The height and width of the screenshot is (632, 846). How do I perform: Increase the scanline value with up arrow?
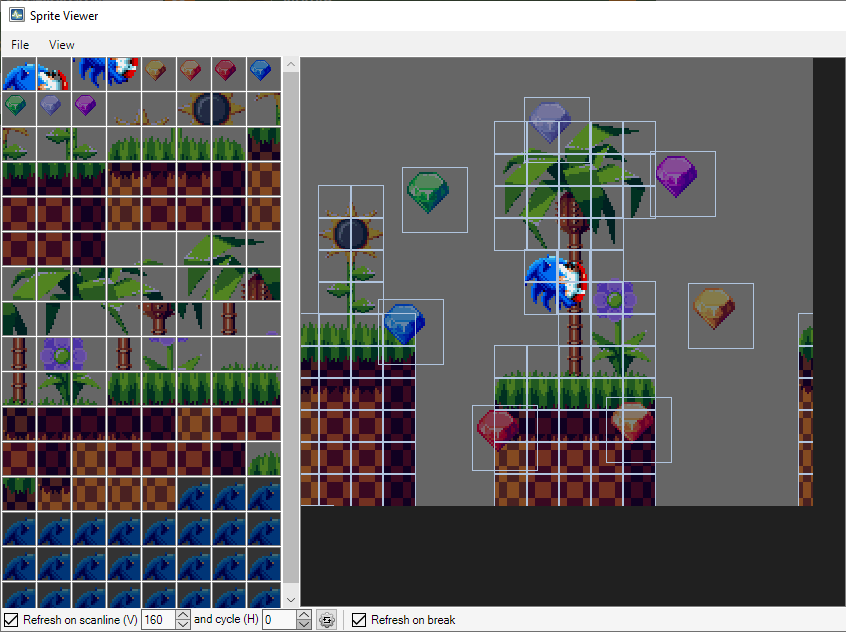tap(183, 615)
